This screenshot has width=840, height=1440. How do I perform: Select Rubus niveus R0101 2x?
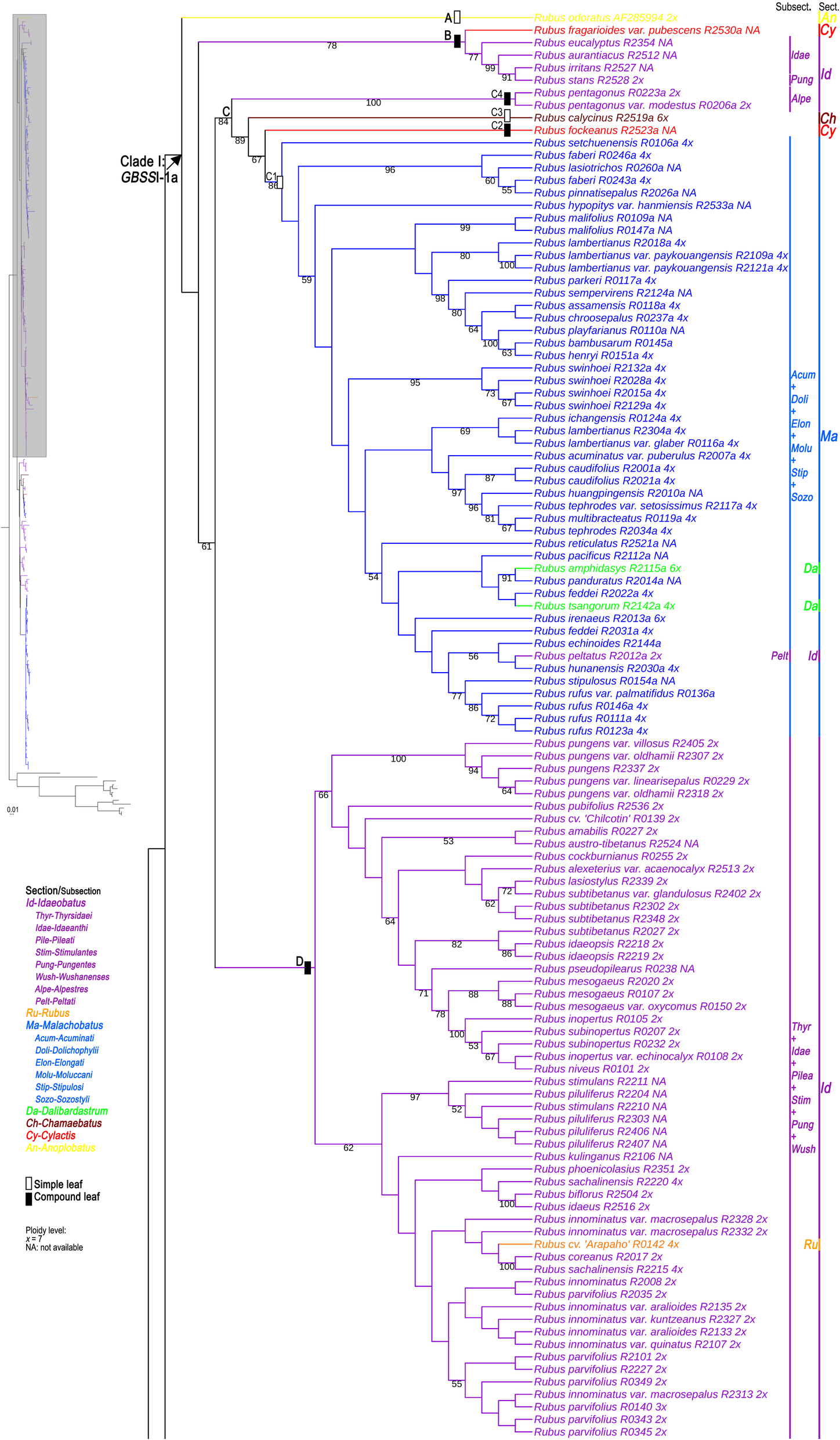click(x=592, y=1069)
